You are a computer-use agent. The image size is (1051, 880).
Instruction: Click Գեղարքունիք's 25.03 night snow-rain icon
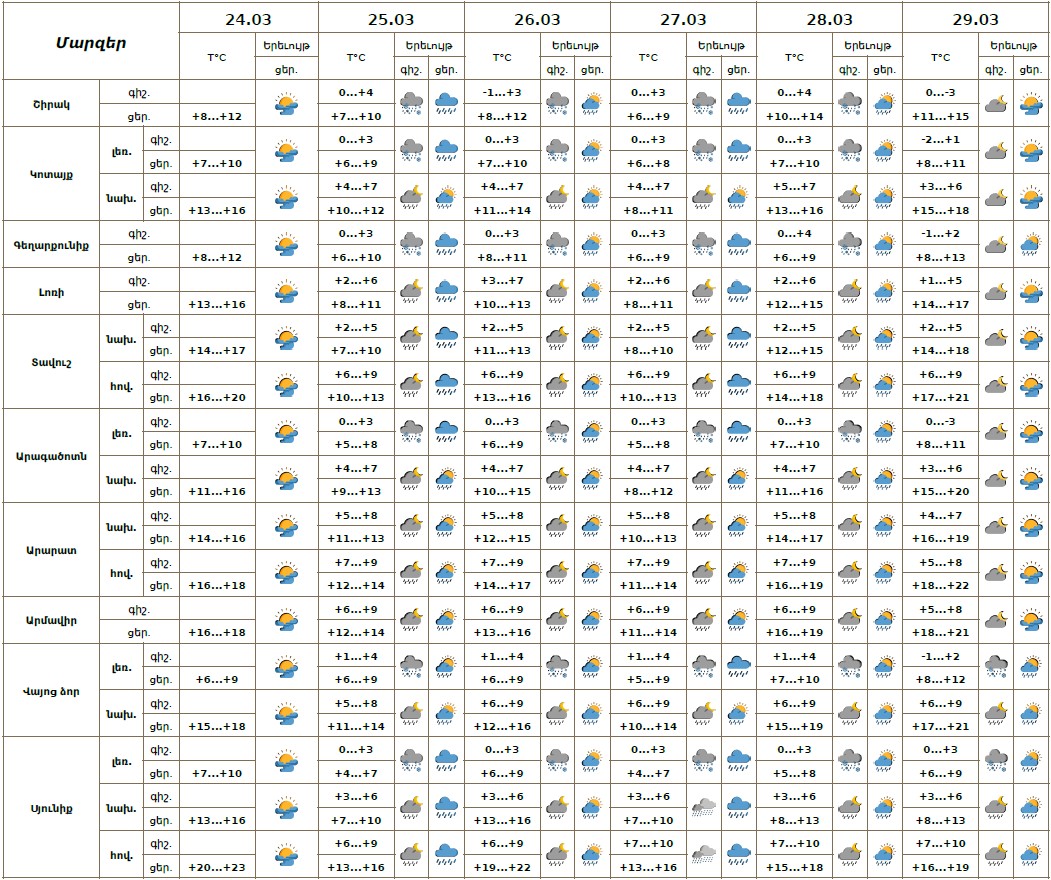(x=411, y=245)
